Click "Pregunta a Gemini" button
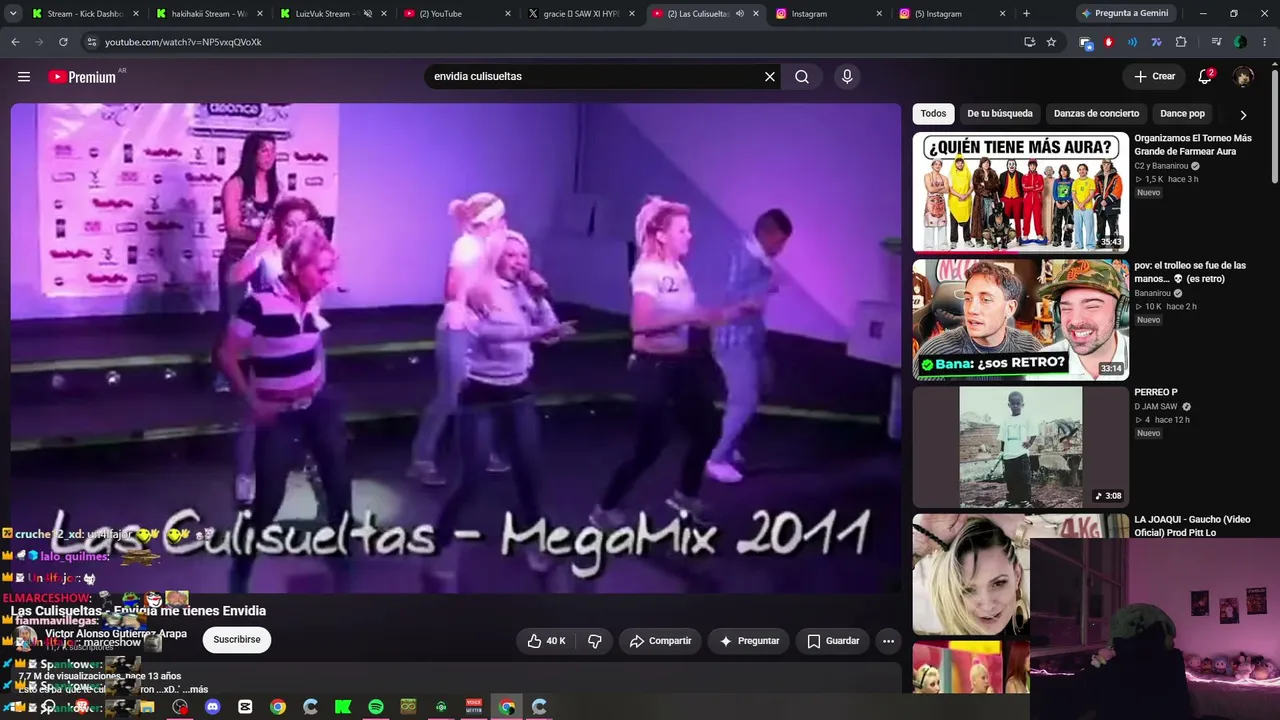The width and height of the screenshot is (1280, 720). pyautogui.click(x=1124, y=14)
